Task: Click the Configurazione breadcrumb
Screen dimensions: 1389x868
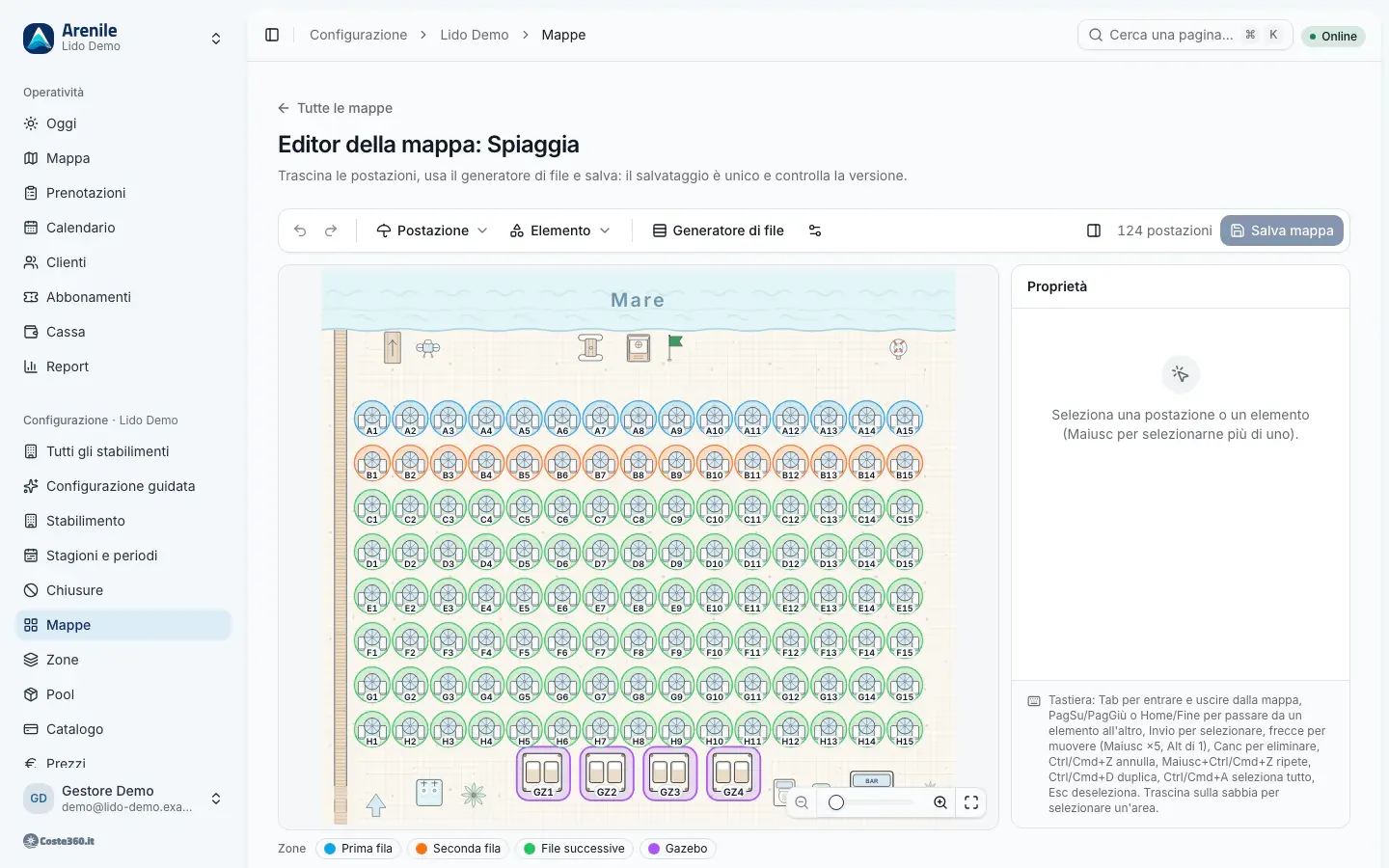Action: click(359, 35)
